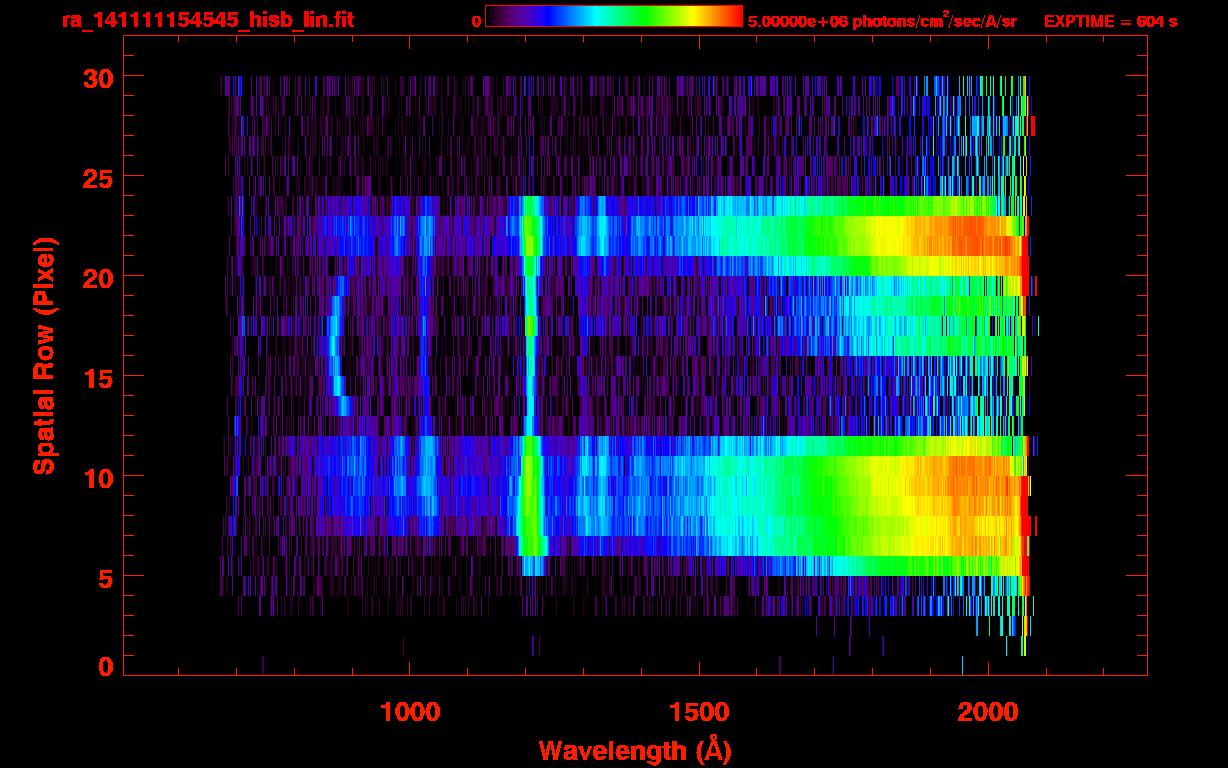This screenshot has height=768, width=1228.
Task: Click the rainbow color scale bar
Action: coord(614,16)
